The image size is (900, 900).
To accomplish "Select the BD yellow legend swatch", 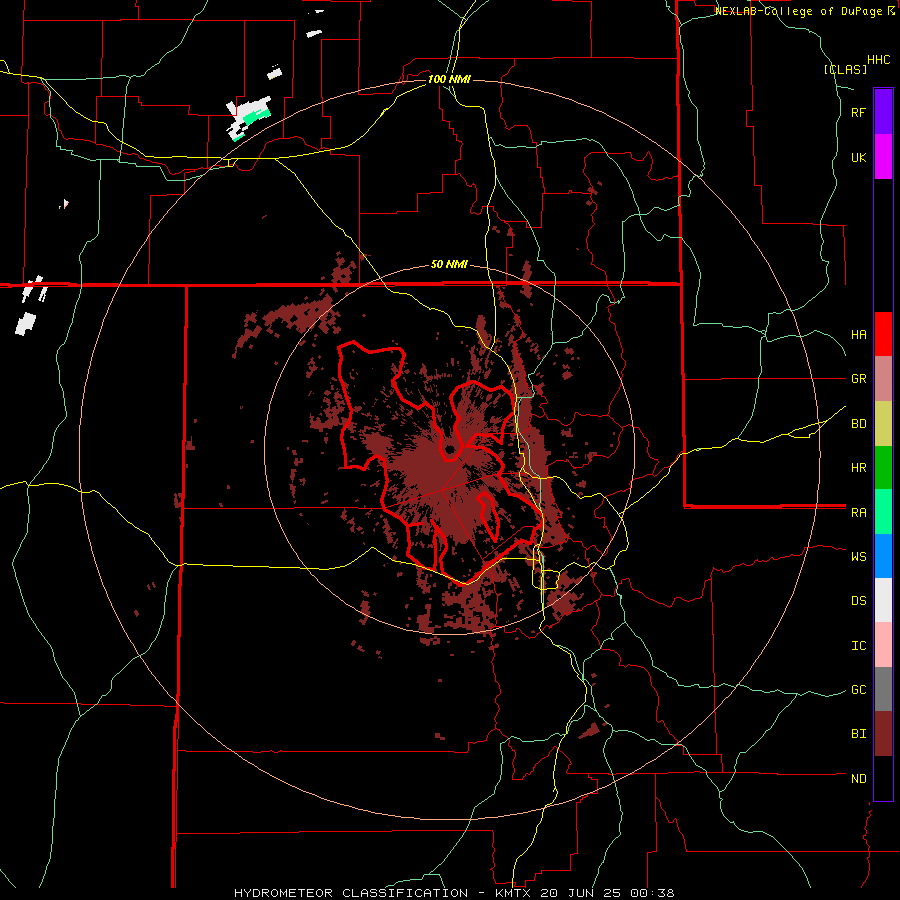I will (883, 424).
